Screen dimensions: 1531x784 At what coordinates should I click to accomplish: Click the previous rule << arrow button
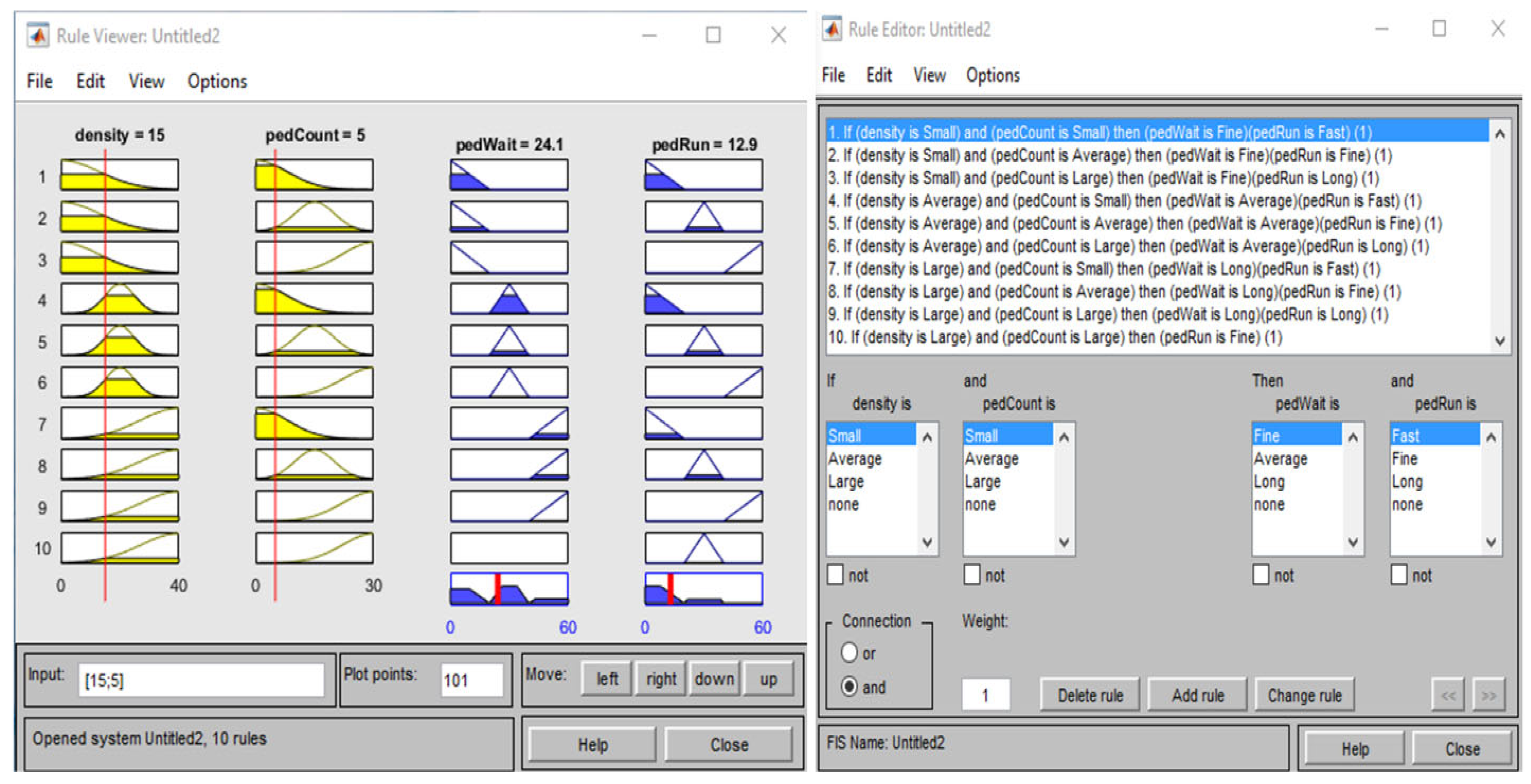(x=1449, y=695)
